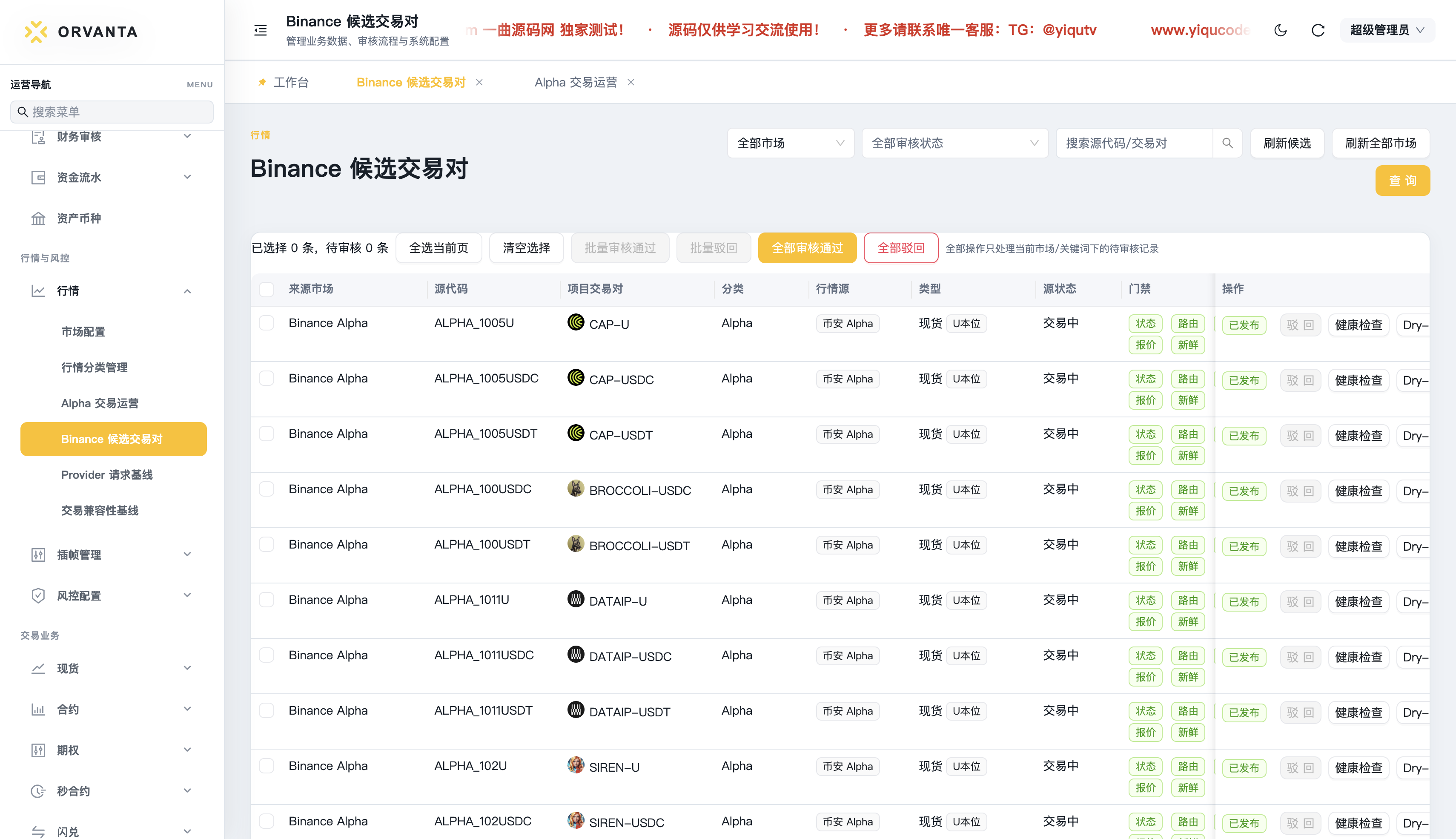Click the 查询 button
This screenshot has height=839, width=1456.
(x=1402, y=181)
